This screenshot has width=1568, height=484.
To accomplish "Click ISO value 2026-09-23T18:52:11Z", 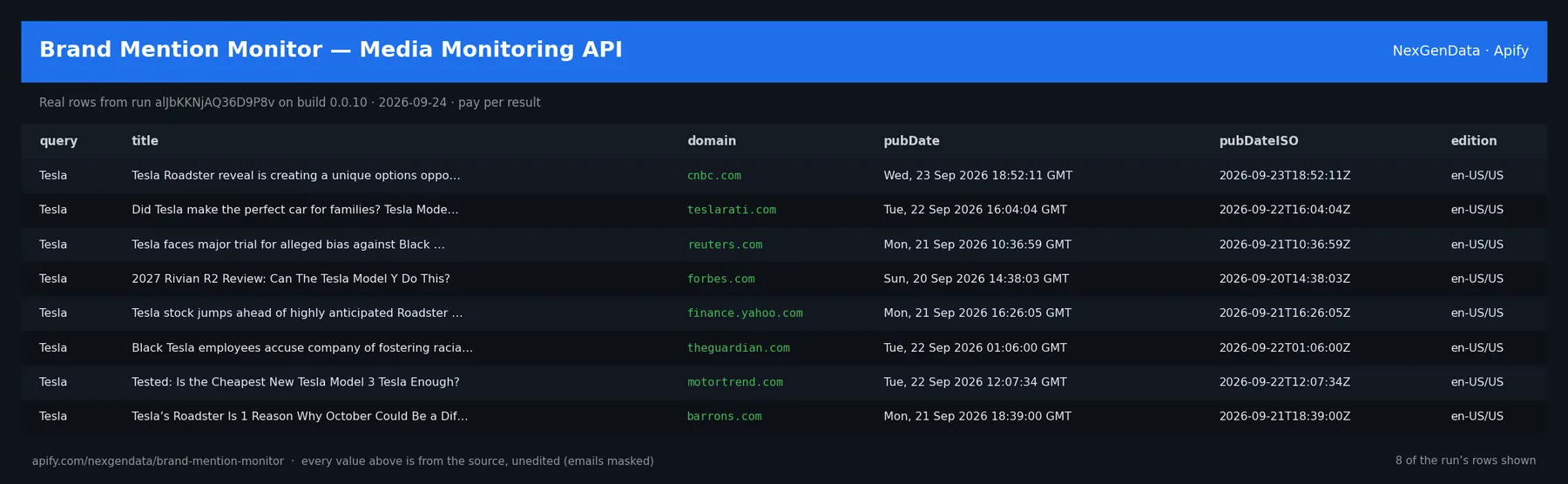I will 1285,176.
